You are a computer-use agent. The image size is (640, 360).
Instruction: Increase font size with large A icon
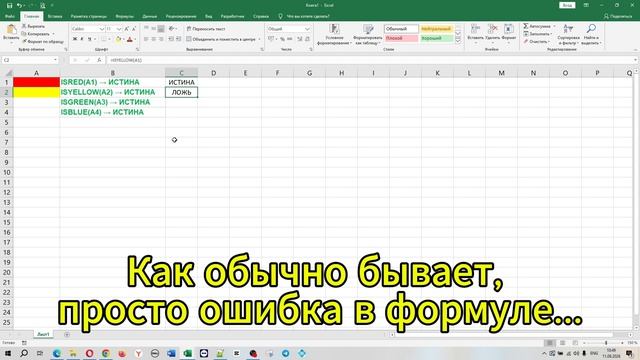coord(127,29)
